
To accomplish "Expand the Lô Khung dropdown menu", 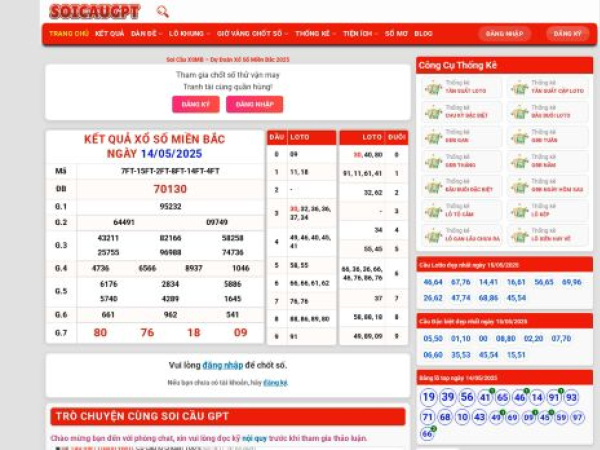I will [x=188, y=33].
